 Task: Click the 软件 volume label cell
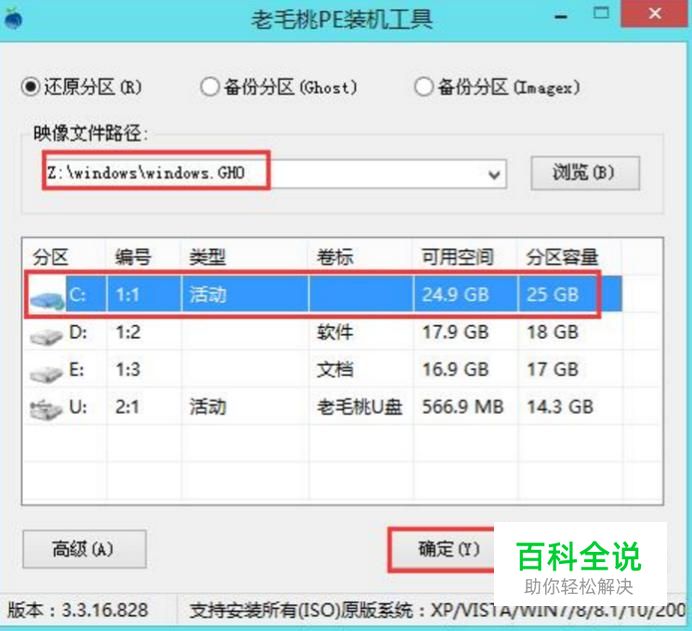(x=335, y=332)
